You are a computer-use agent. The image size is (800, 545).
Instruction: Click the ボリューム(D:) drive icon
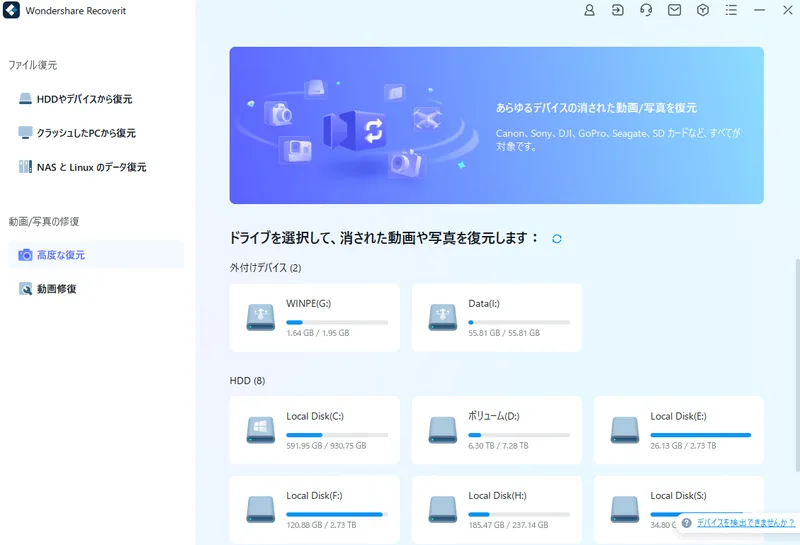click(443, 430)
